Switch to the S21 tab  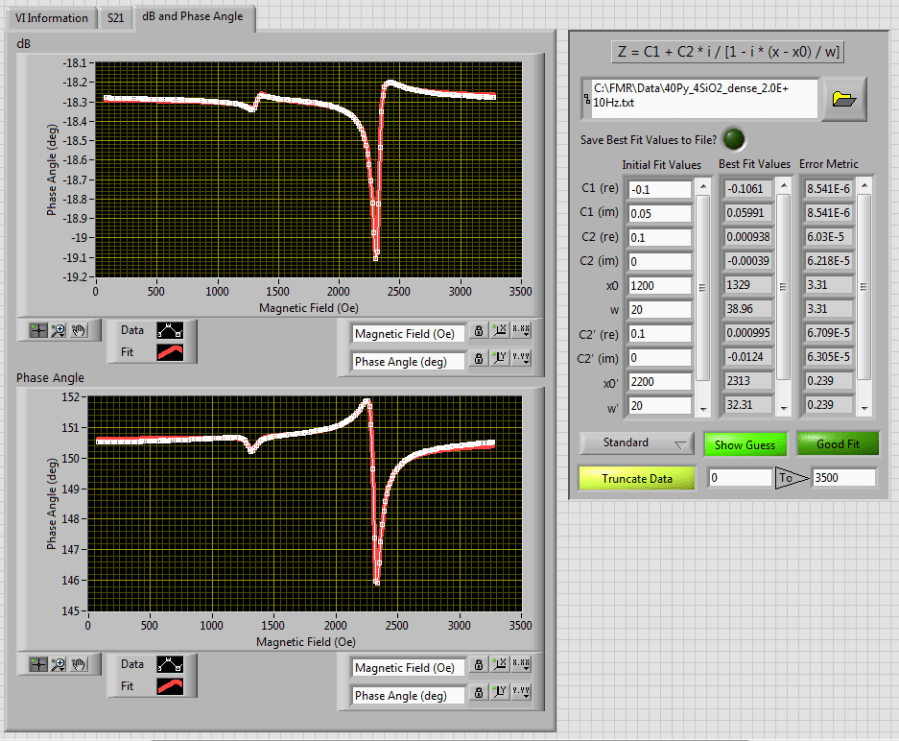coord(116,18)
